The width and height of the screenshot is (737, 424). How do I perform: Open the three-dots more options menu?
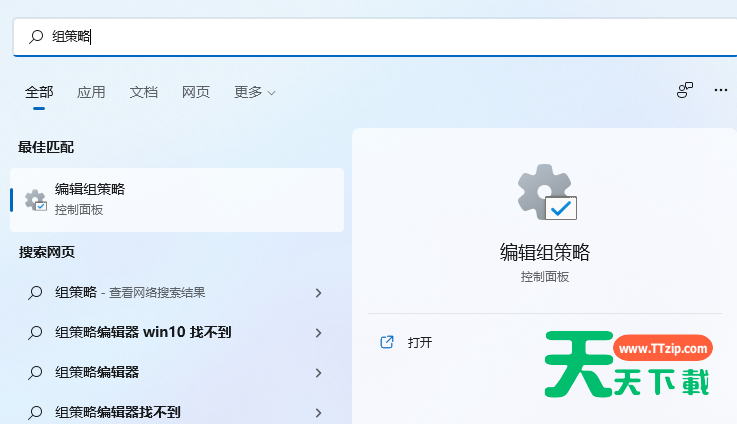click(x=720, y=90)
